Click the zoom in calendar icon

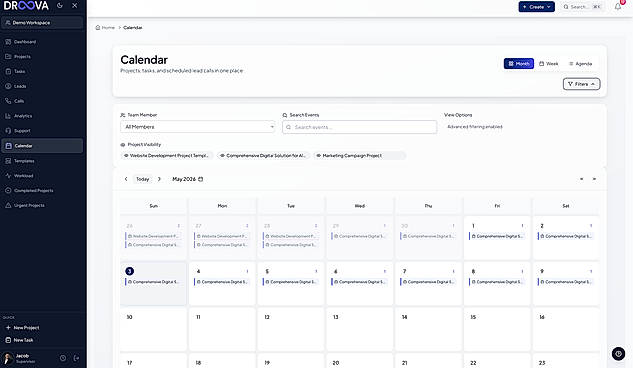(x=594, y=179)
